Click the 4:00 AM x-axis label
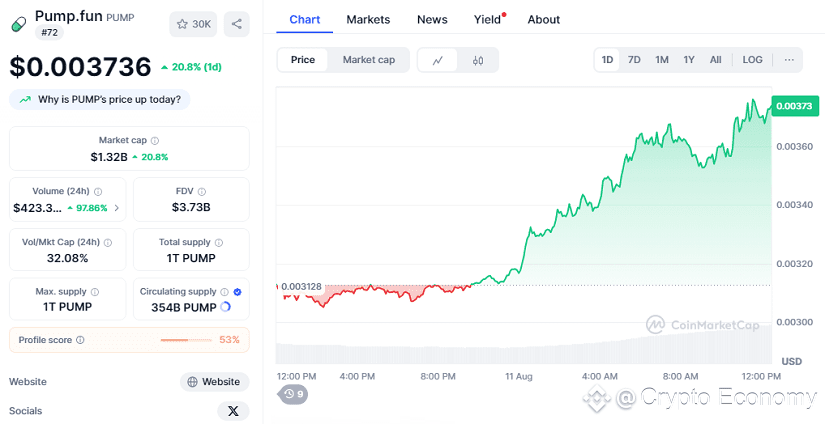The width and height of the screenshot is (825, 424). click(x=600, y=377)
